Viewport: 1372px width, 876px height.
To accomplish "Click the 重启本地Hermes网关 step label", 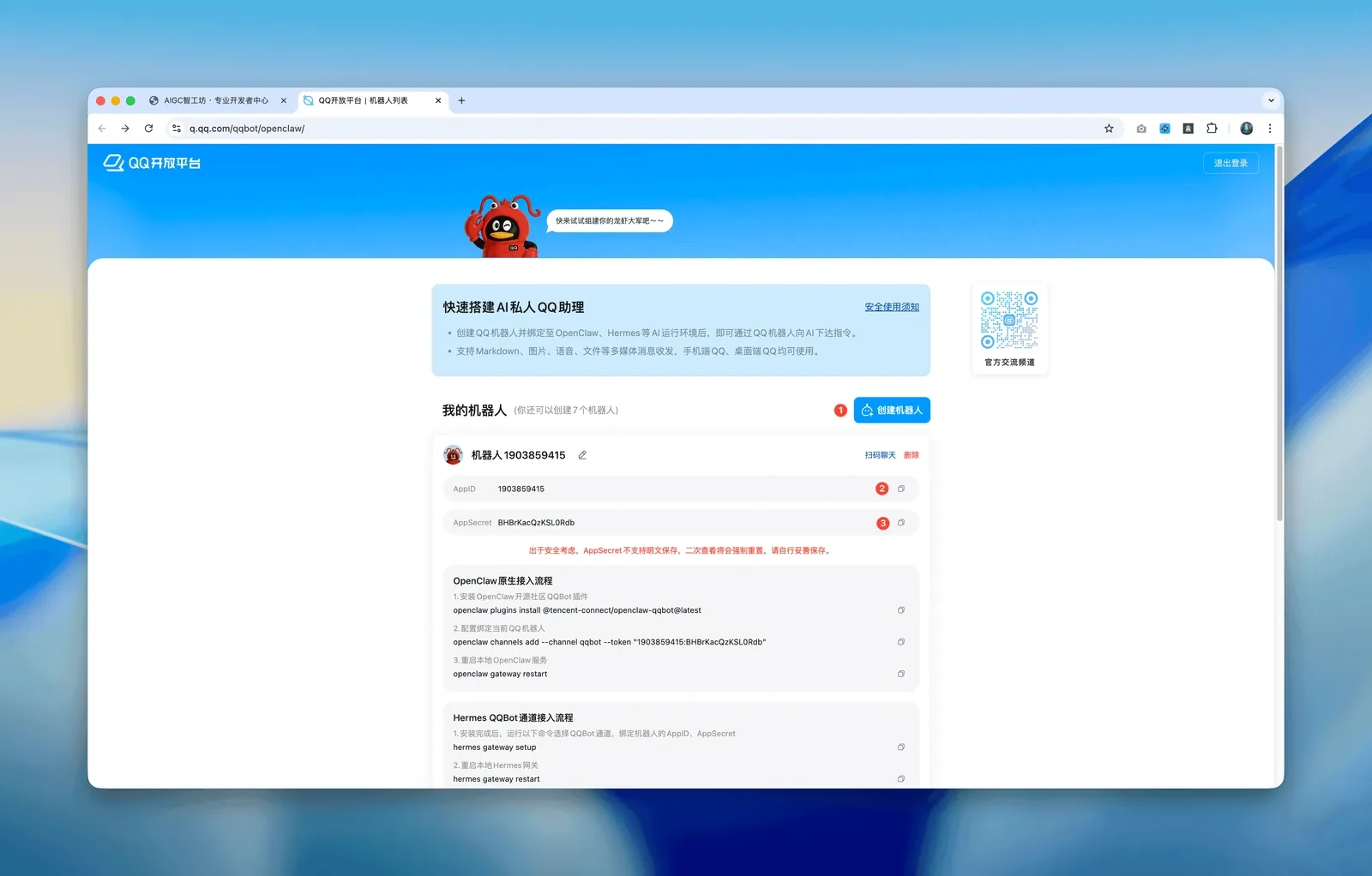I will click(x=496, y=765).
